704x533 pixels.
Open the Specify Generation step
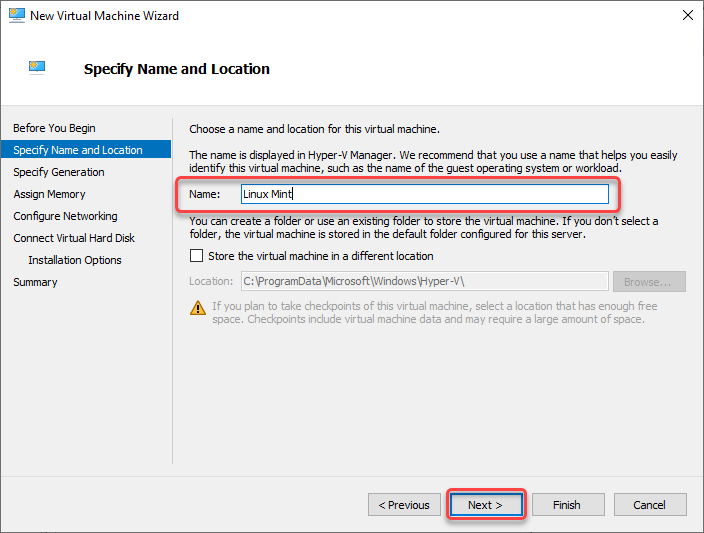59,172
